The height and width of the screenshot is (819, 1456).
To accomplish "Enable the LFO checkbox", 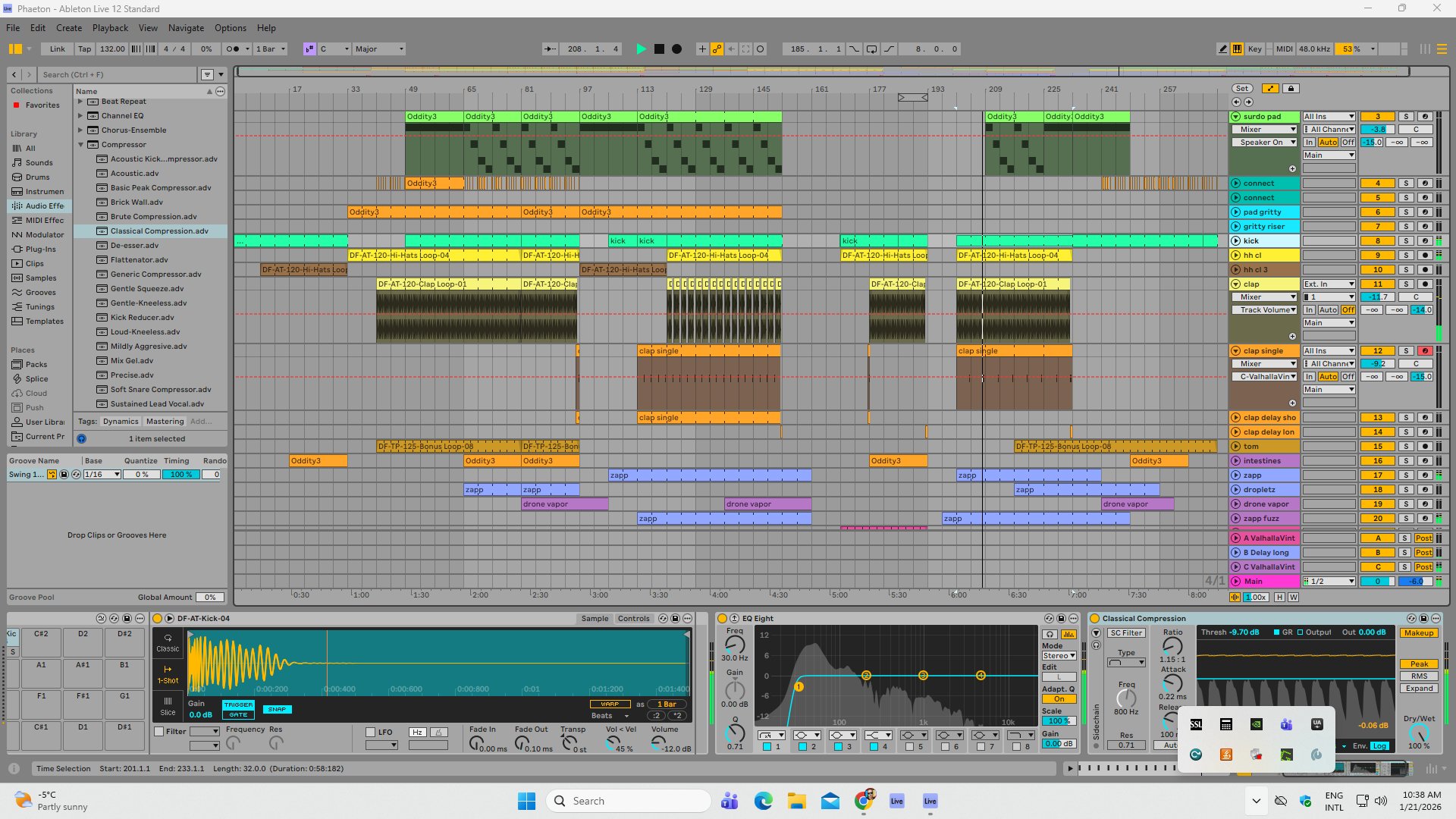I will 371,732.
